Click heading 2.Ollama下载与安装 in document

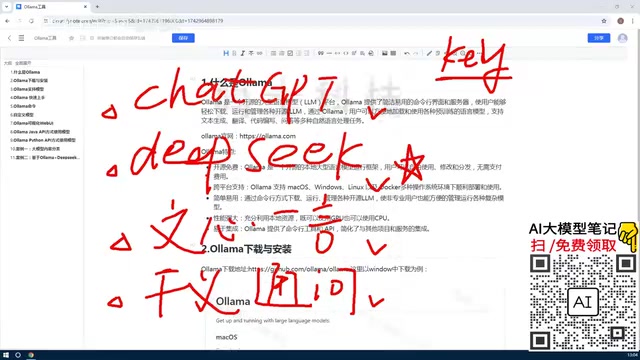(x=246, y=249)
